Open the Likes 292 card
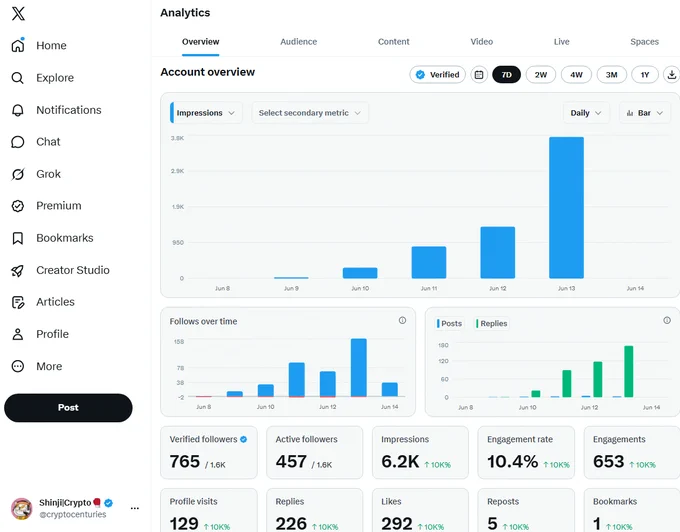Viewport: 680px width, 532px height. pyautogui.click(x=420, y=510)
